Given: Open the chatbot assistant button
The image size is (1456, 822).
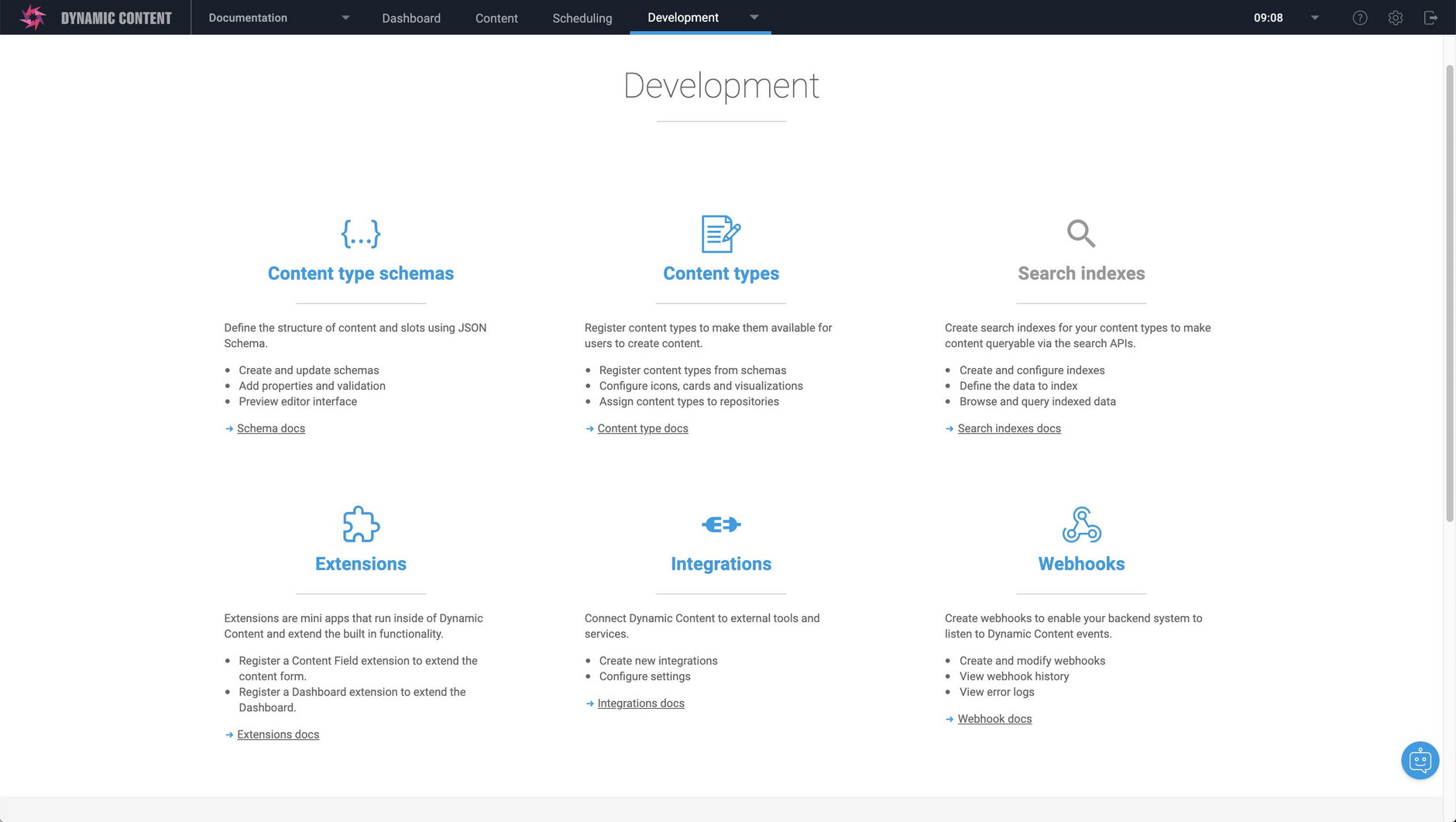Looking at the screenshot, I should tap(1419, 760).
